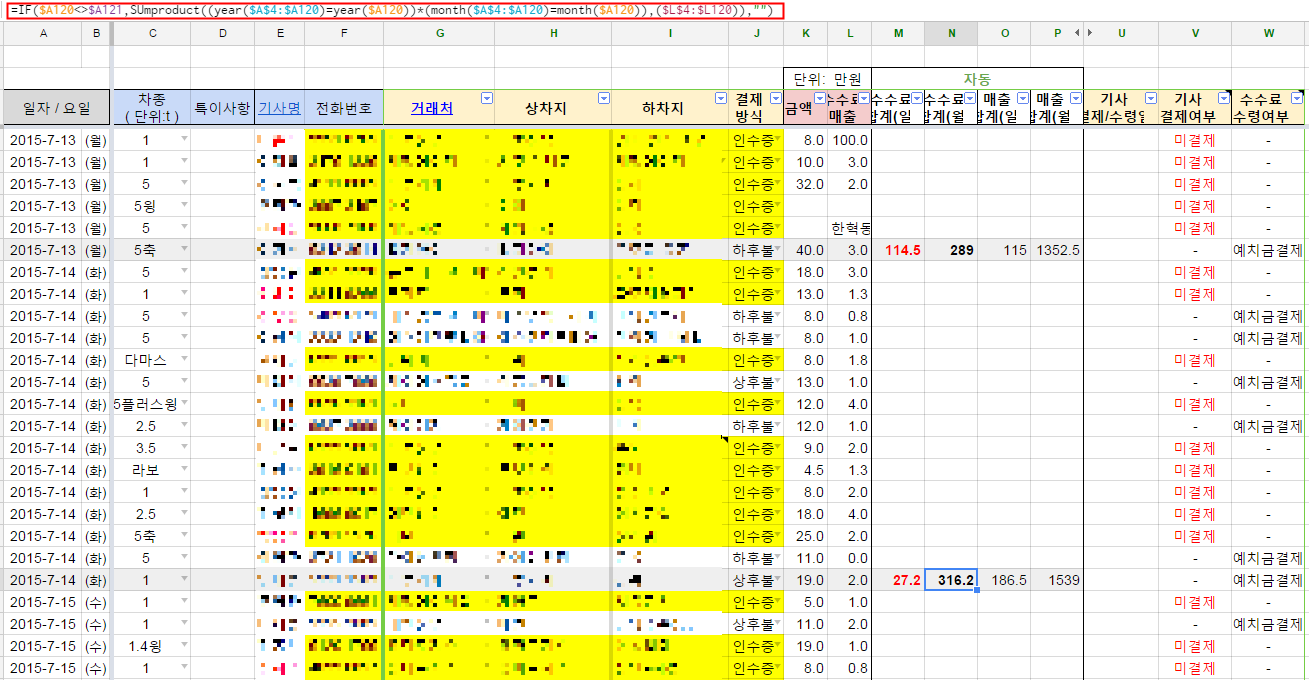The image size is (1309, 680).
Task: Select the column G header
Action: coord(439,34)
